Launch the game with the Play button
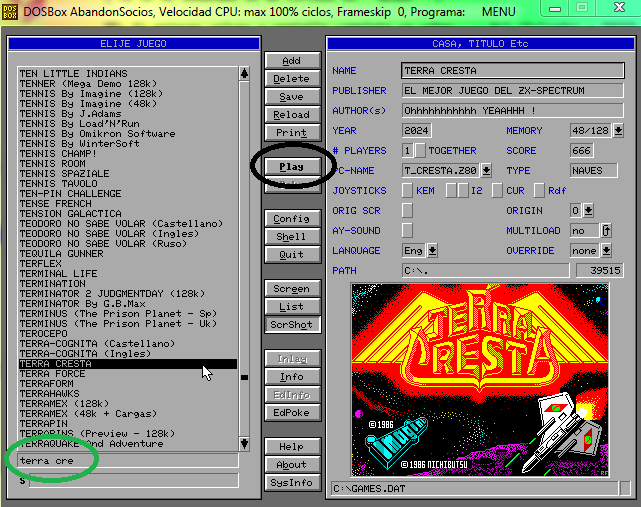The height and width of the screenshot is (507, 641). (x=292, y=166)
